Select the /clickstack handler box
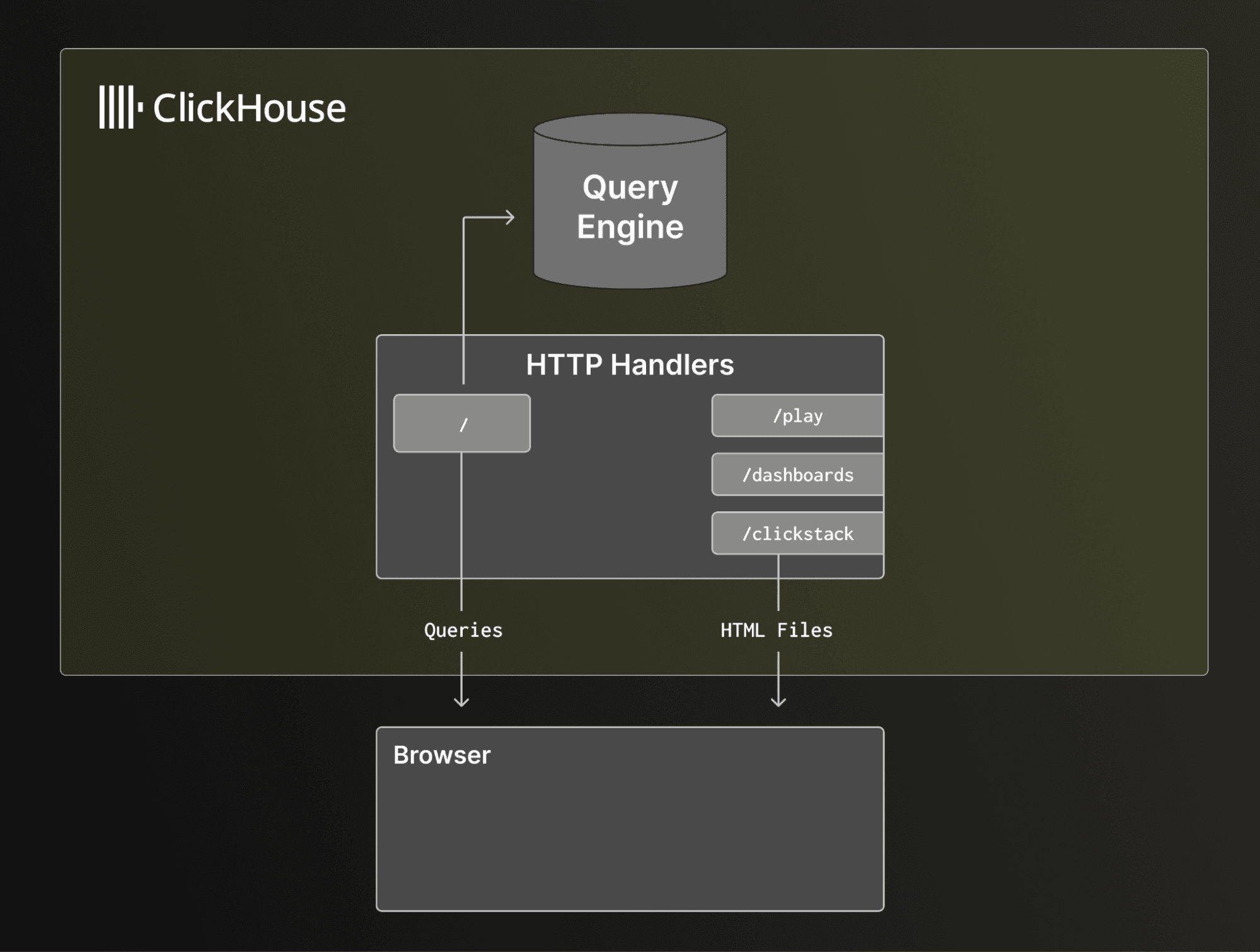 coord(797,534)
